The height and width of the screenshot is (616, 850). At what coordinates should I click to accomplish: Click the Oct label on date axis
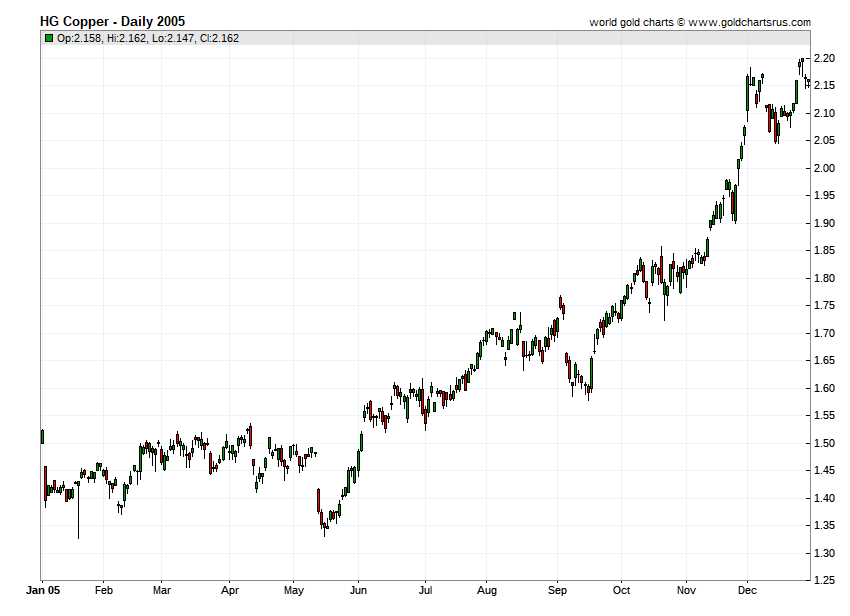click(621, 591)
